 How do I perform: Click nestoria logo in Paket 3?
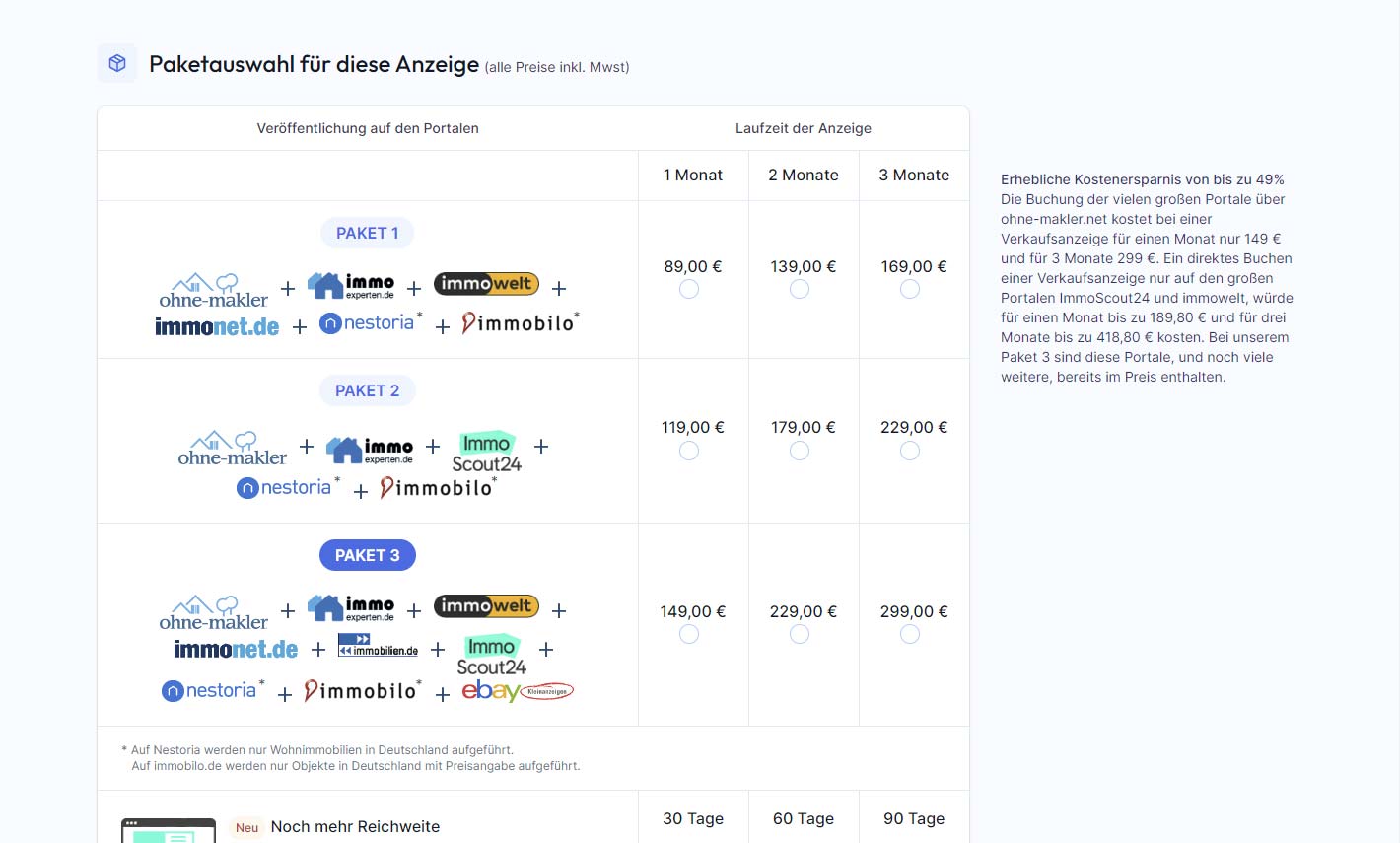tap(213, 690)
